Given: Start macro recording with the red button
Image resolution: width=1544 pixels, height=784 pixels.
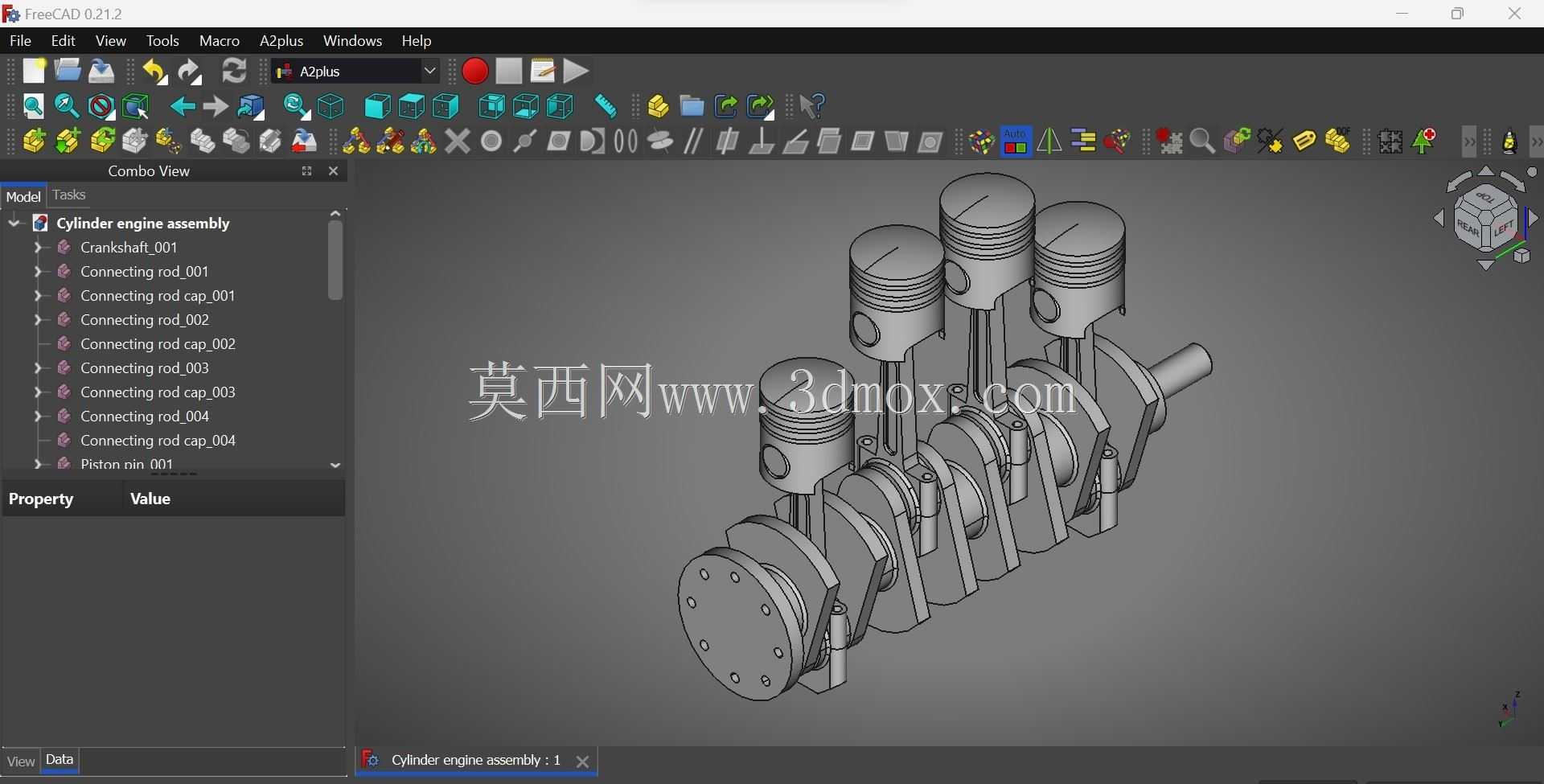Looking at the screenshot, I should click(475, 72).
